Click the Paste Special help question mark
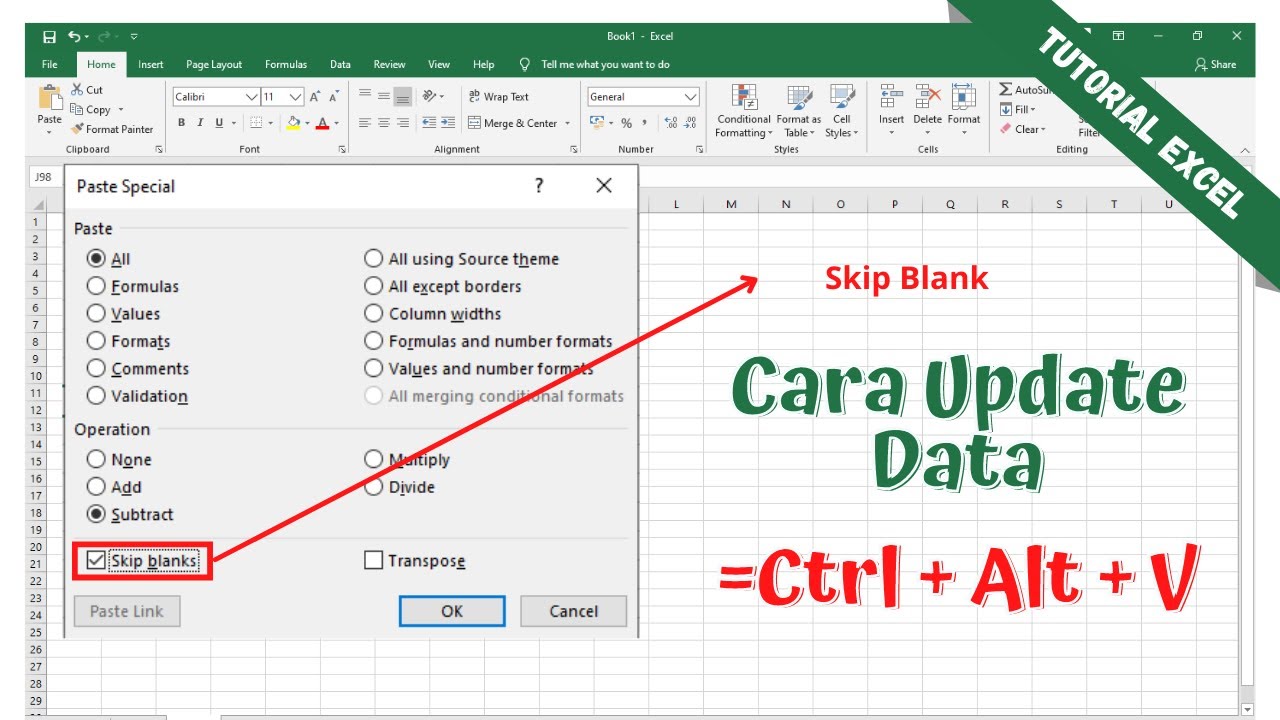 (x=539, y=186)
